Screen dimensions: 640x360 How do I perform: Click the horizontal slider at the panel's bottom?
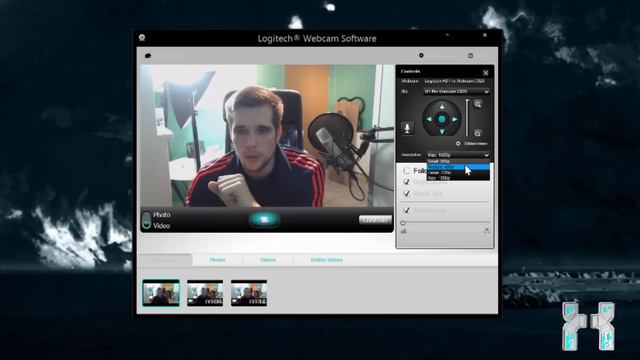[x=445, y=223]
